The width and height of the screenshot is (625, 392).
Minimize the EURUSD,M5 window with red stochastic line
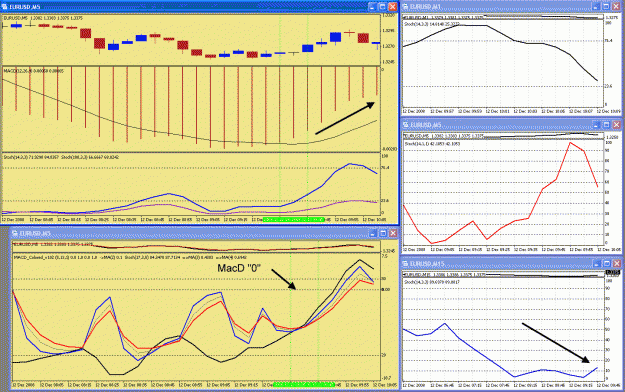(x=596, y=125)
